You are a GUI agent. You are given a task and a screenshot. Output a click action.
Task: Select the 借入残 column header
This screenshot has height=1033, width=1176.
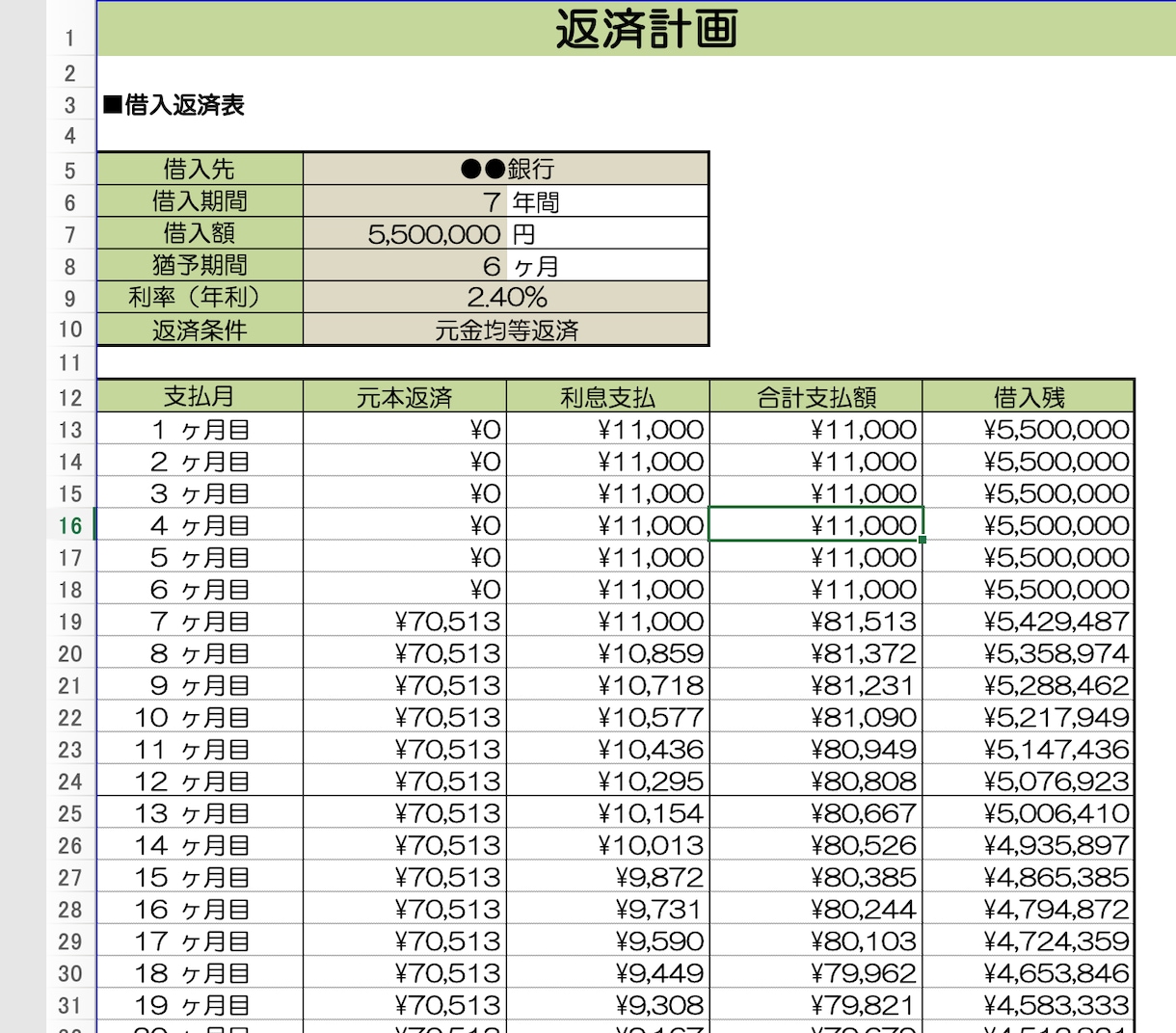tap(1029, 397)
